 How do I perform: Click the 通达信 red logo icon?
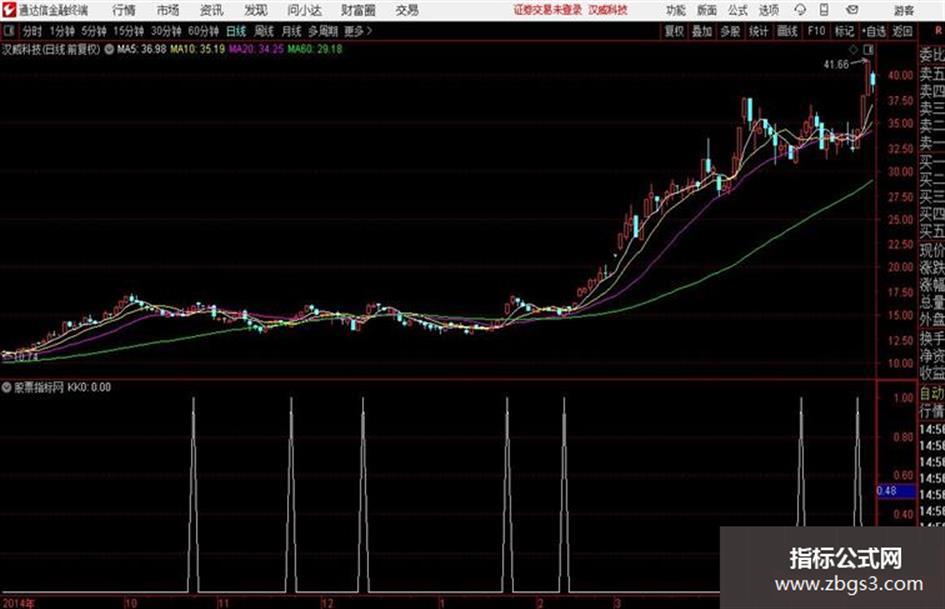click(x=8, y=10)
